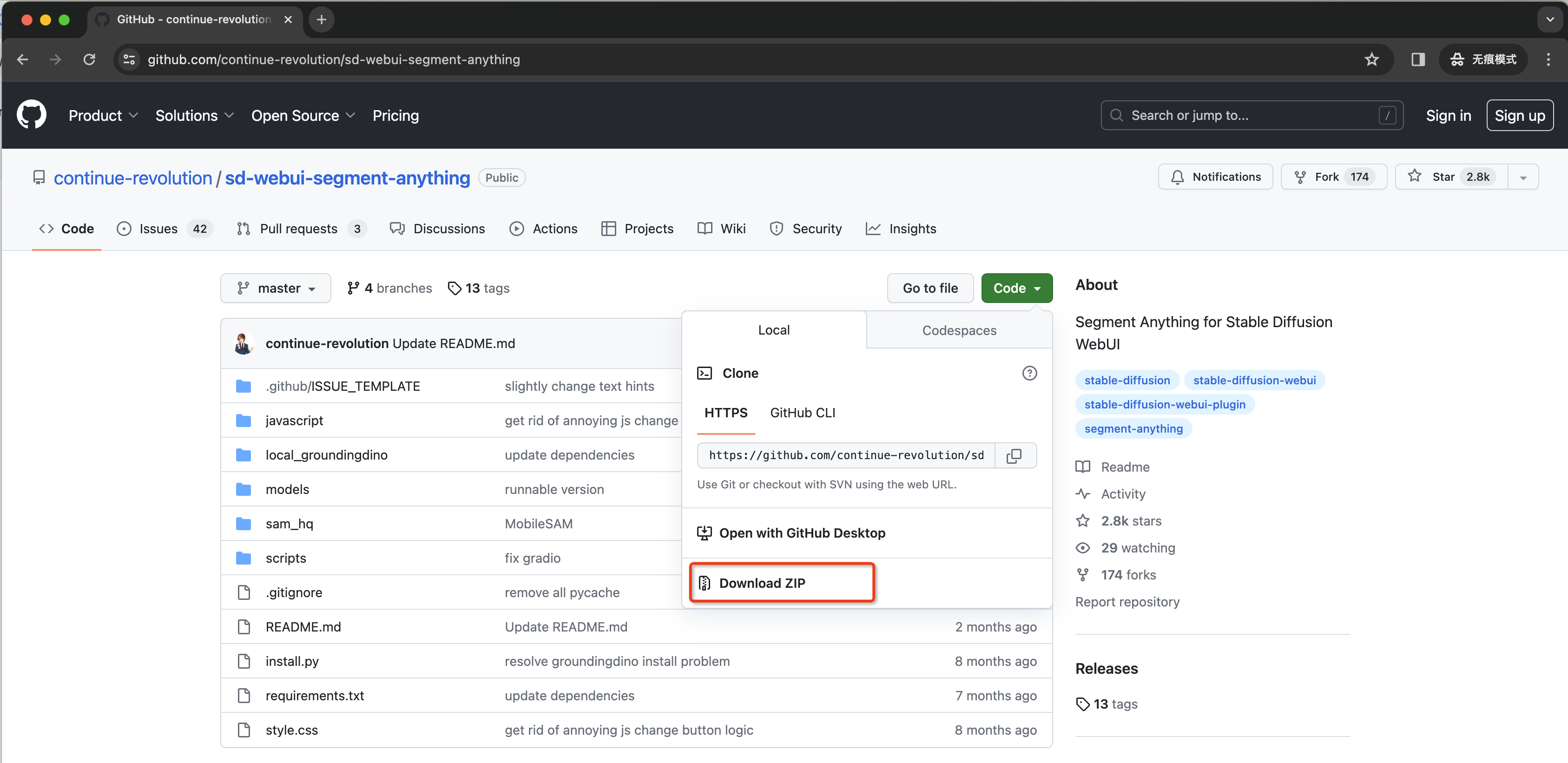Click the book icon next to Readme
The image size is (1568, 763).
tap(1083, 467)
